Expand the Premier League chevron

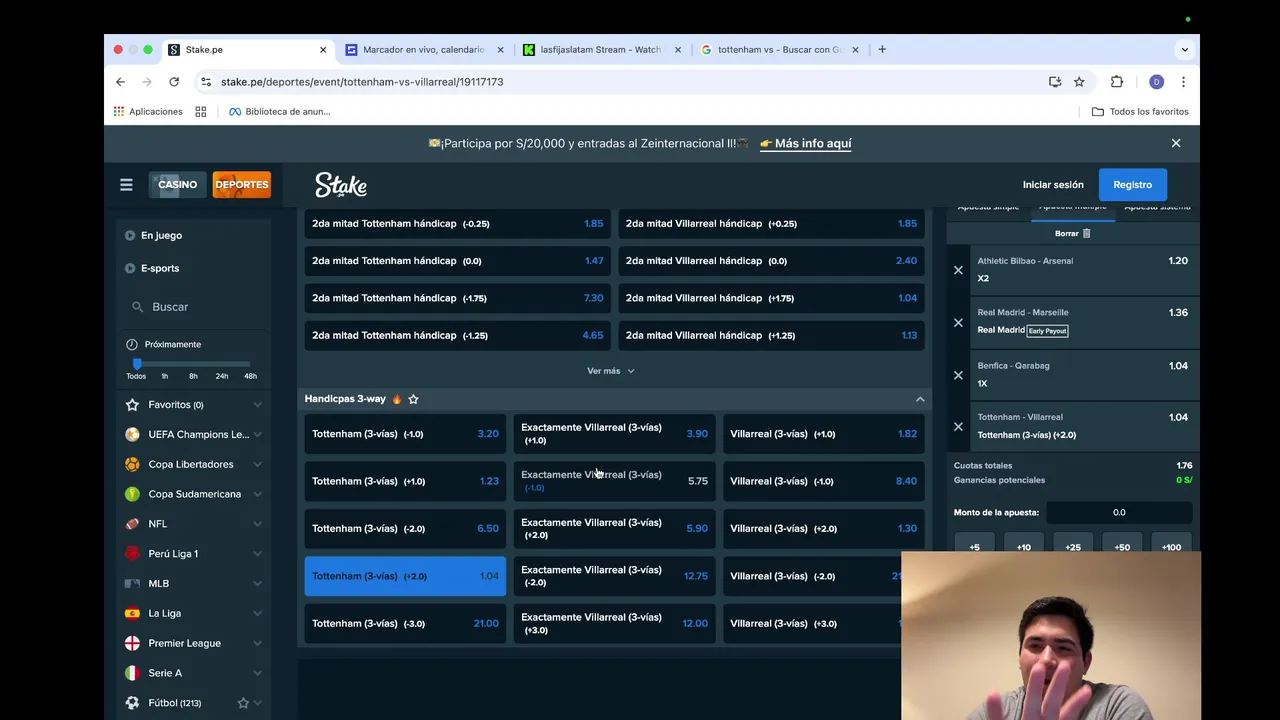pyautogui.click(x=257, y=643)
